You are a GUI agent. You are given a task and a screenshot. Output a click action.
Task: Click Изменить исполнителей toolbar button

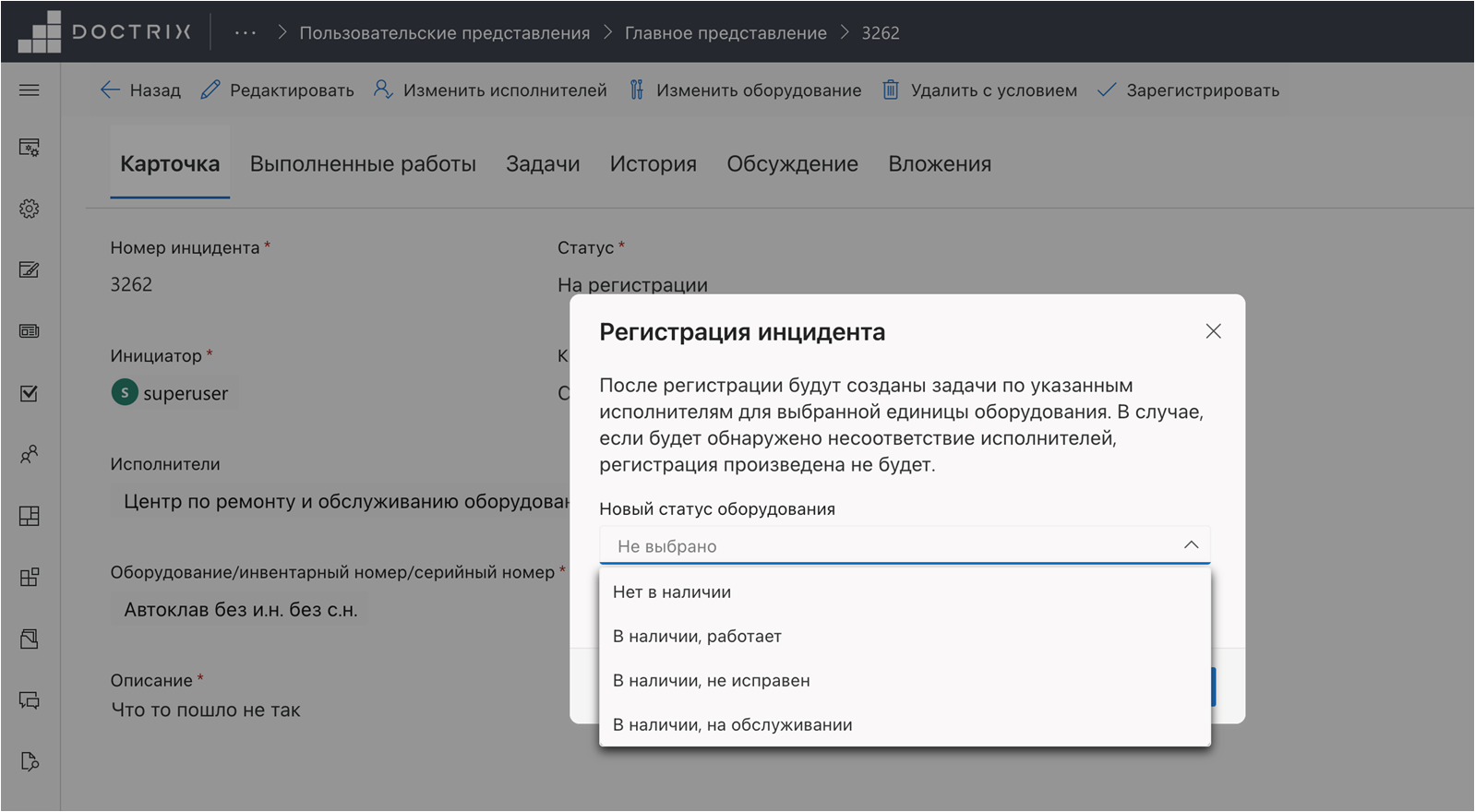tap(490, 90)
